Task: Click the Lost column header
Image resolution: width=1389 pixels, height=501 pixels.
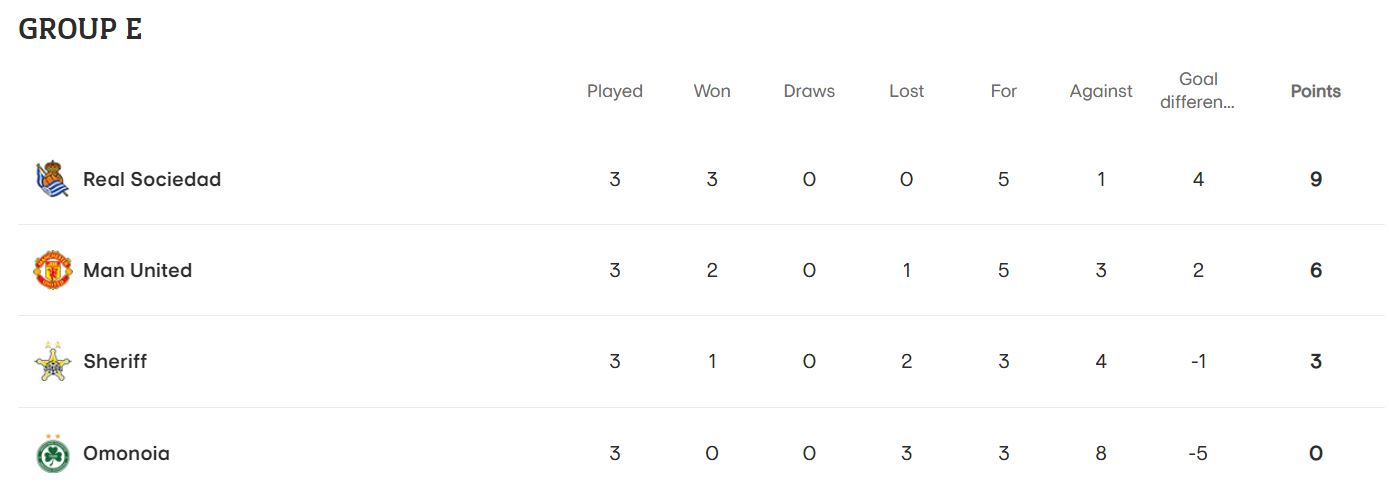Action: pyautogui.click(x=907, y=91)
